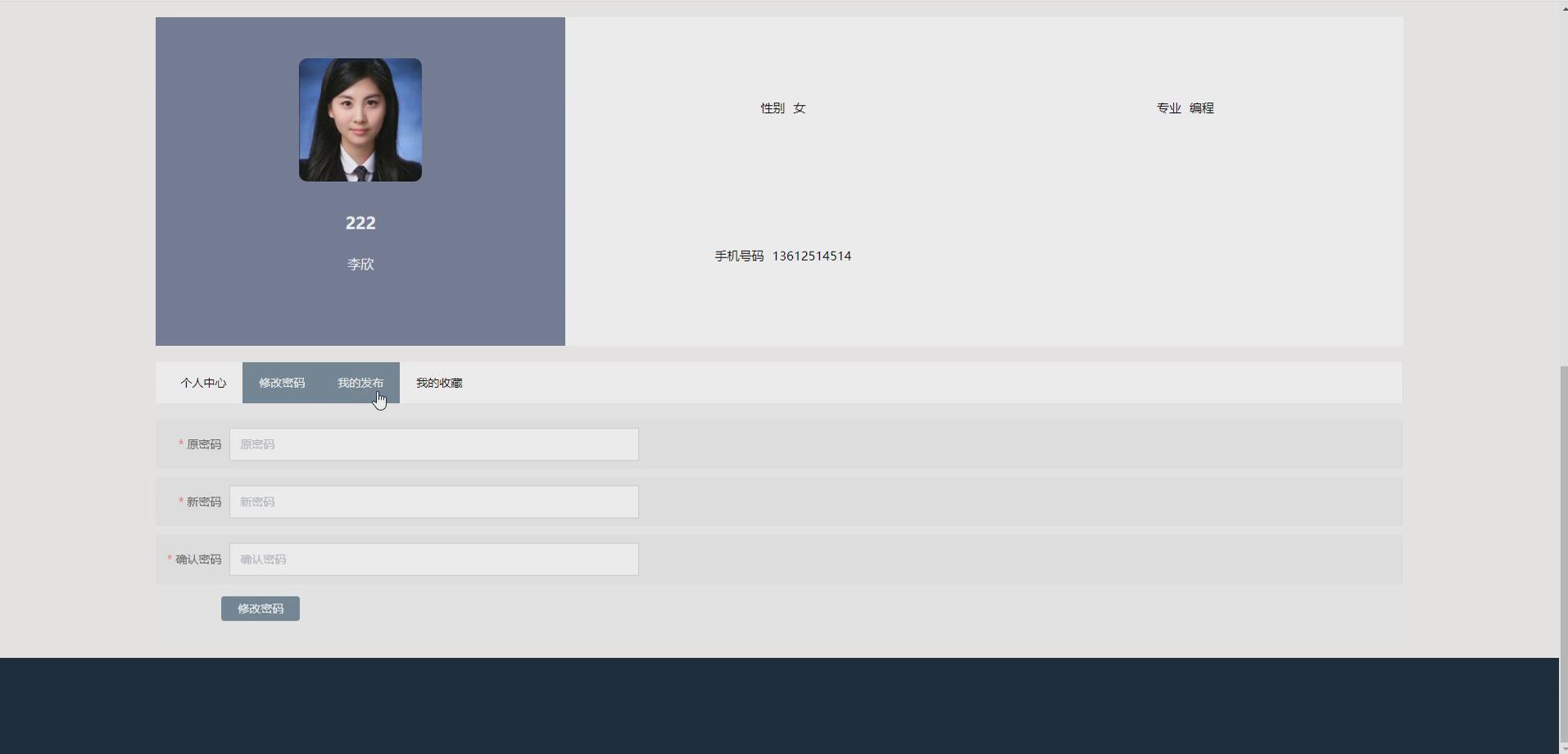
Task: Go to the 我的收藏 tab
Action: pyautogui.click(x=439, y=383)
